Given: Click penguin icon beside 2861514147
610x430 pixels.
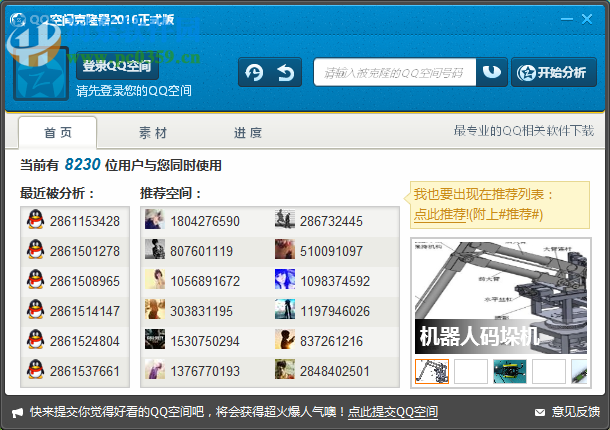Looking at the screenshot, I should 35,309.
